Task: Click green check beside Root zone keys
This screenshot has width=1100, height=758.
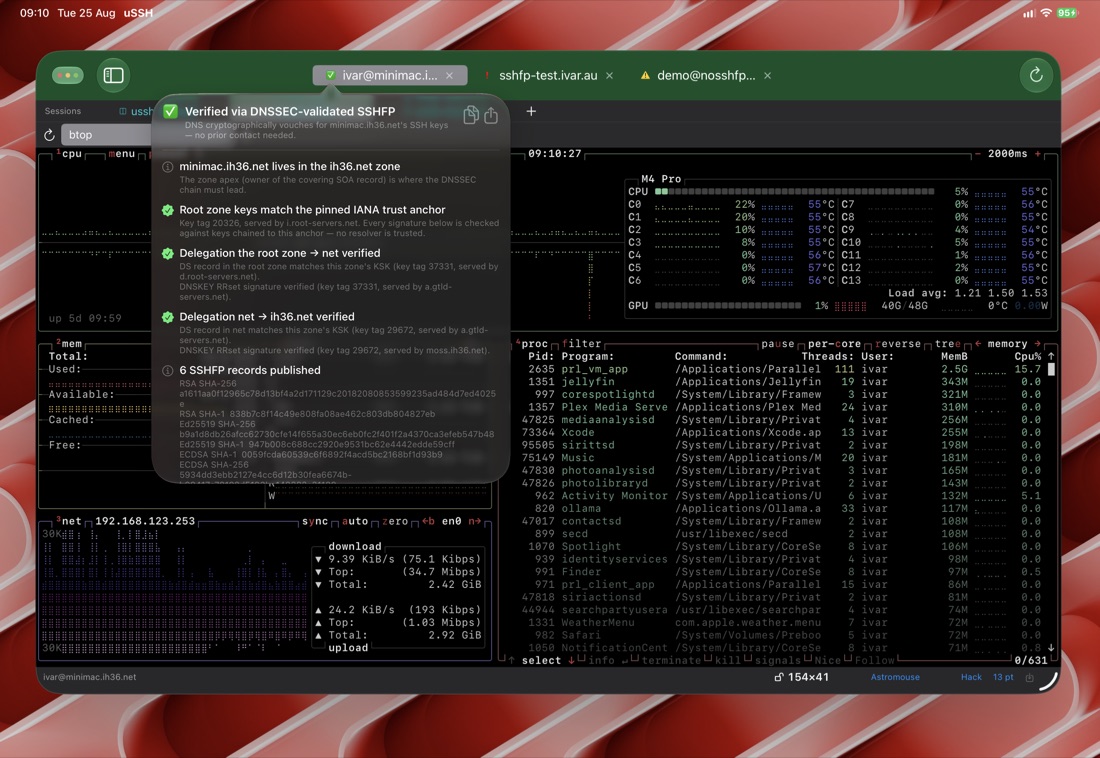Action: click(168, 210)
